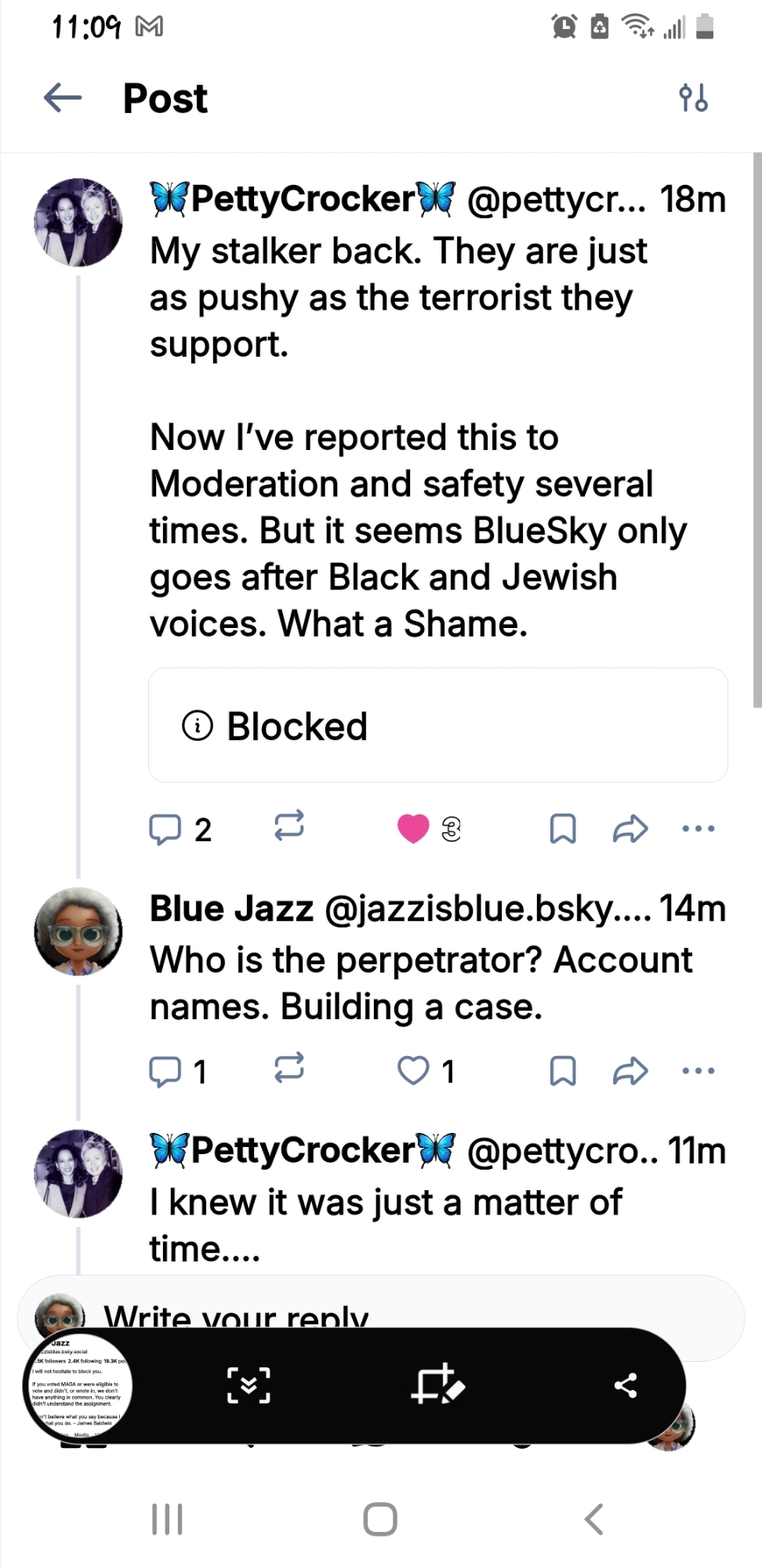Like Blue Jazz's reply

tap(413, 1071)
